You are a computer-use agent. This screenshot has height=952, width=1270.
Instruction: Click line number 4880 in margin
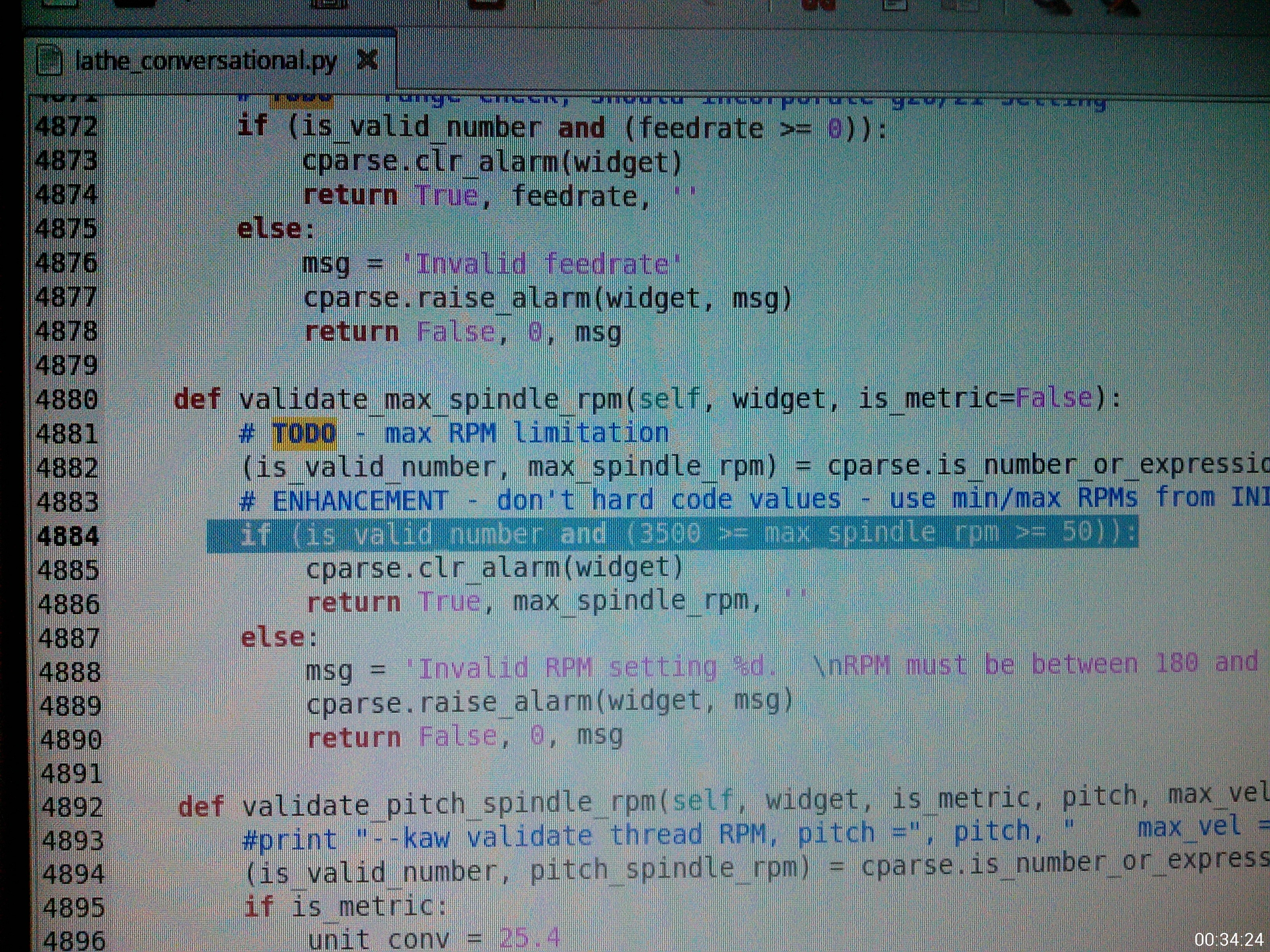(x=67, y=400)
